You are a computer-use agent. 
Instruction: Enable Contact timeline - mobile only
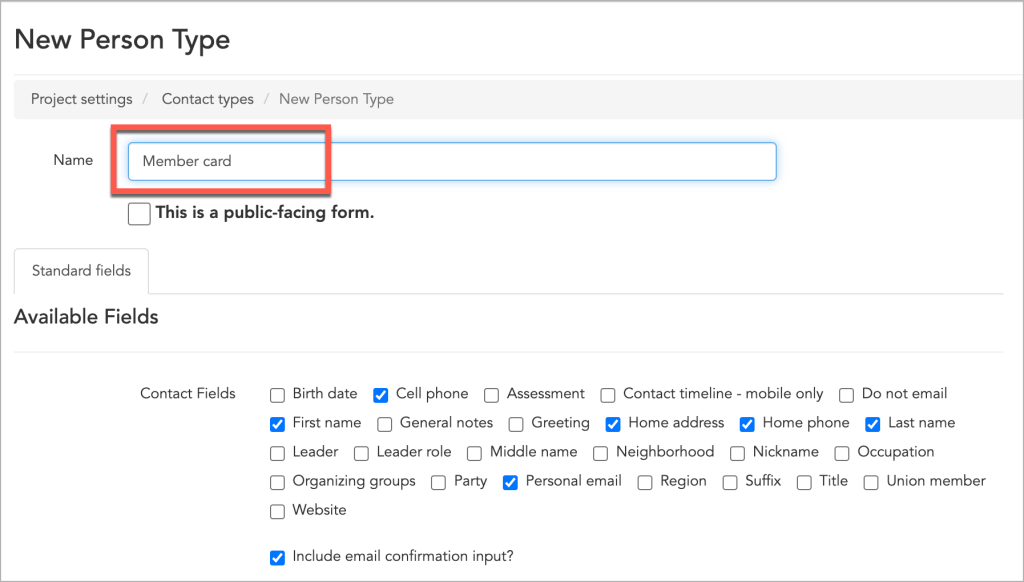click(608, 395)
